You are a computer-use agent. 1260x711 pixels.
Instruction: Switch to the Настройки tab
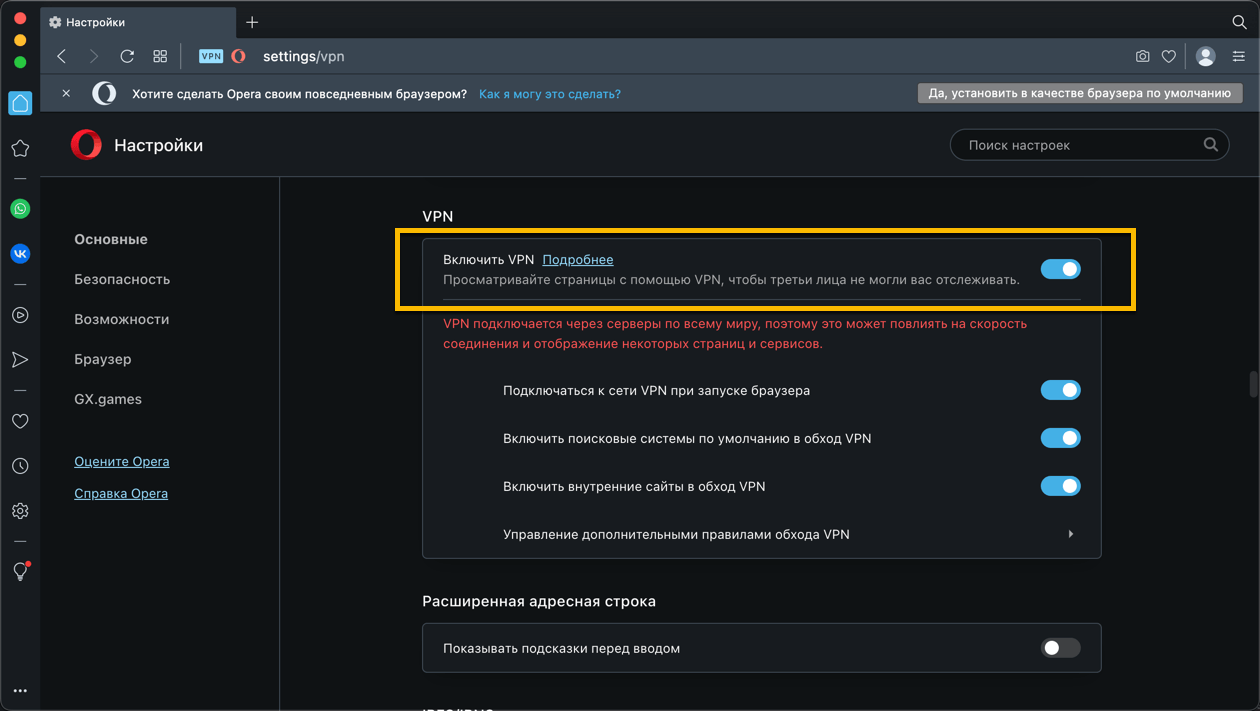point(138,22)
